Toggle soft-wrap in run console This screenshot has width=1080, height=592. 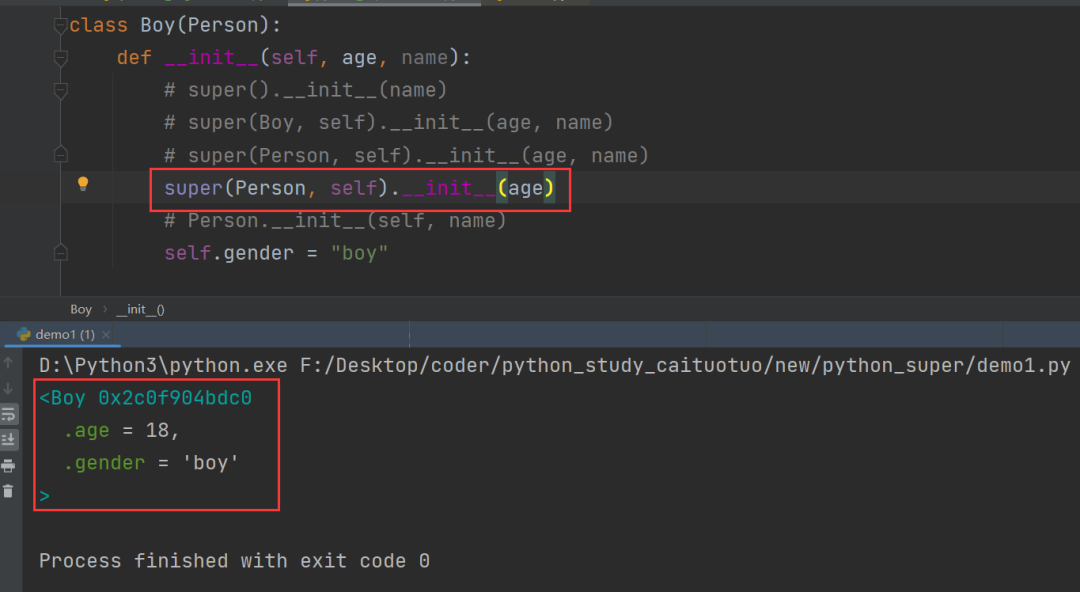click(8, 414)
